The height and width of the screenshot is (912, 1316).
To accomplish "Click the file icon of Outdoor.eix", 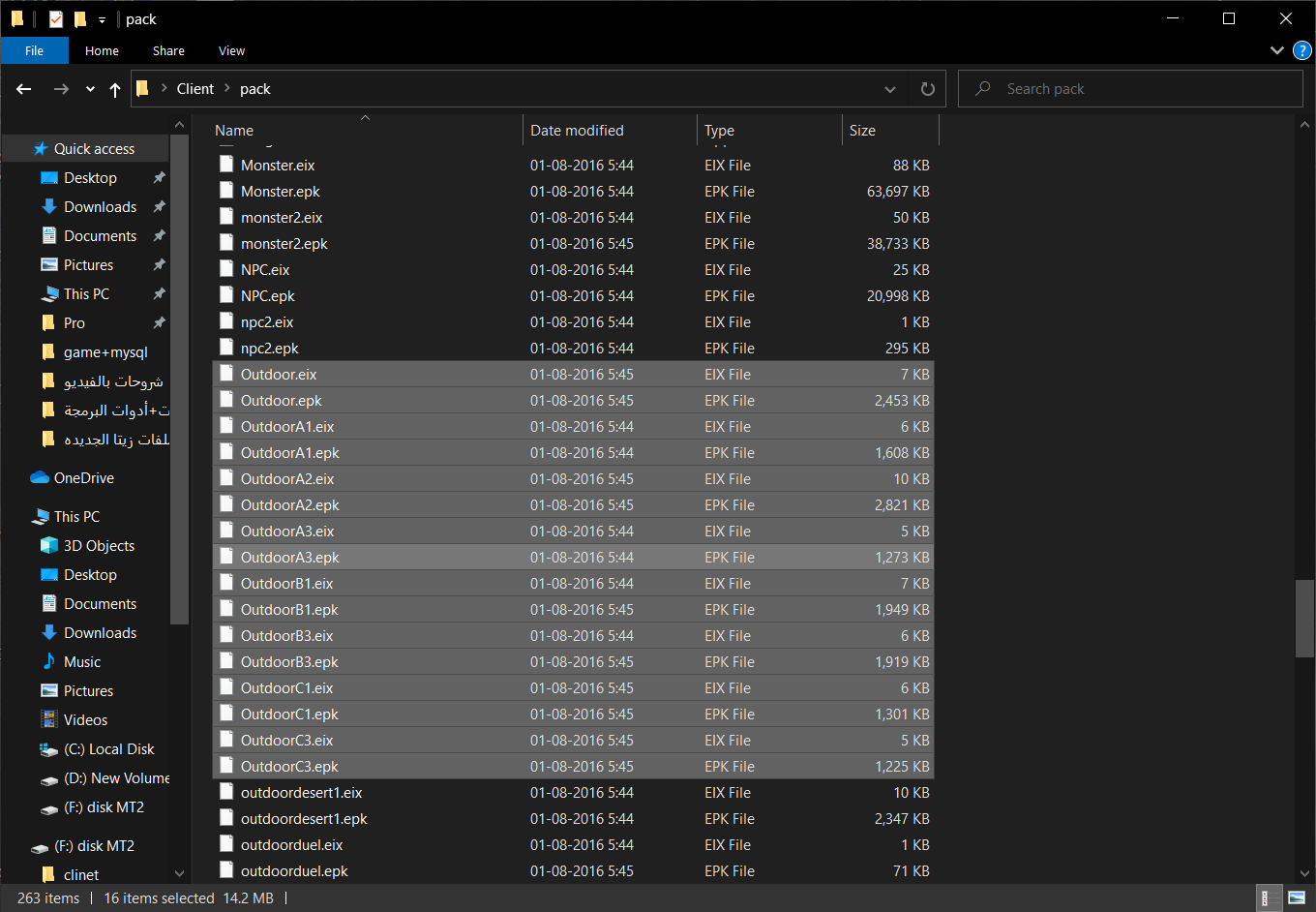I will point(226,374).
